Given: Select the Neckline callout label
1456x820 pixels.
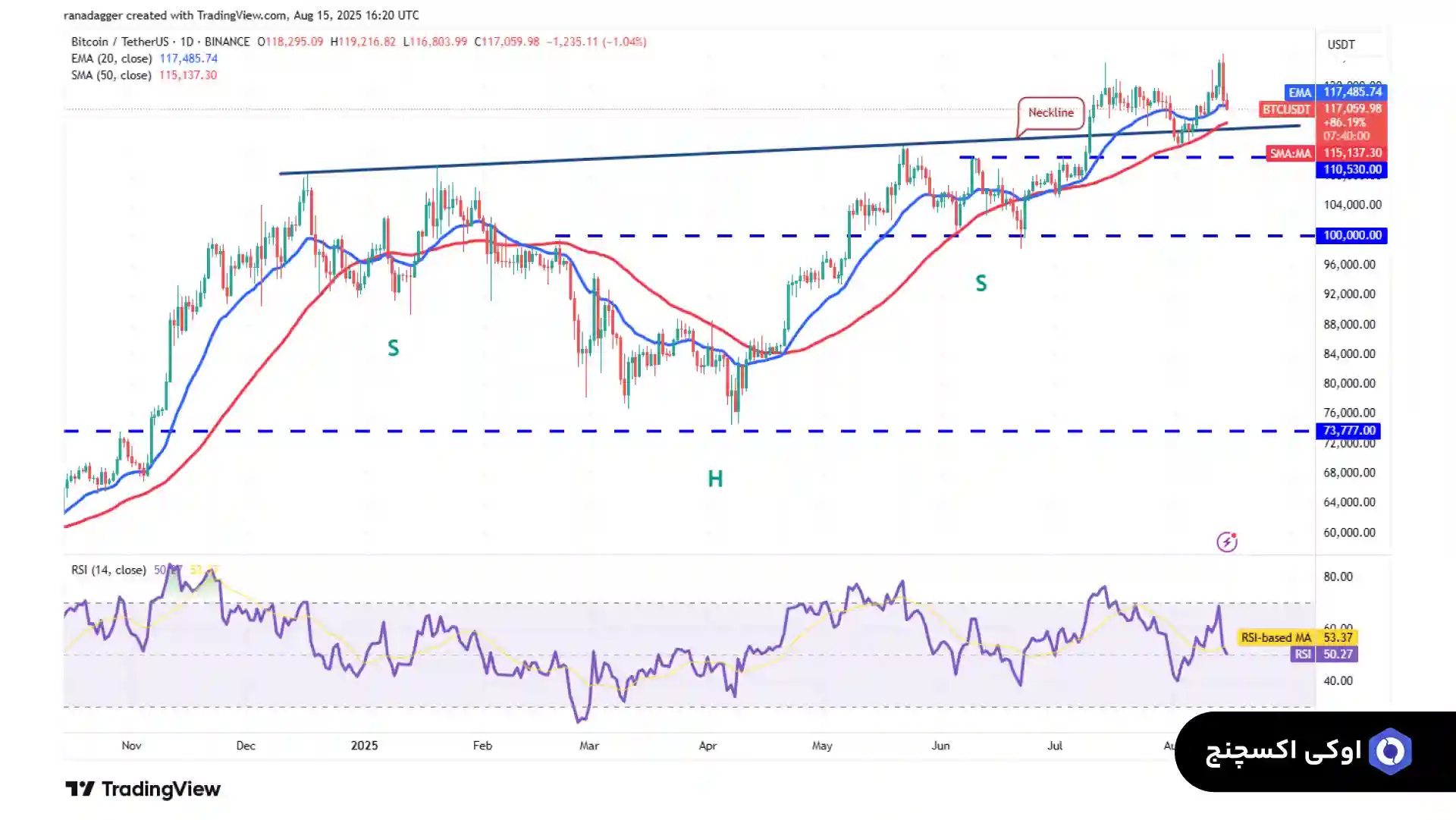Looking at the screenshot, I should 1050,112.
